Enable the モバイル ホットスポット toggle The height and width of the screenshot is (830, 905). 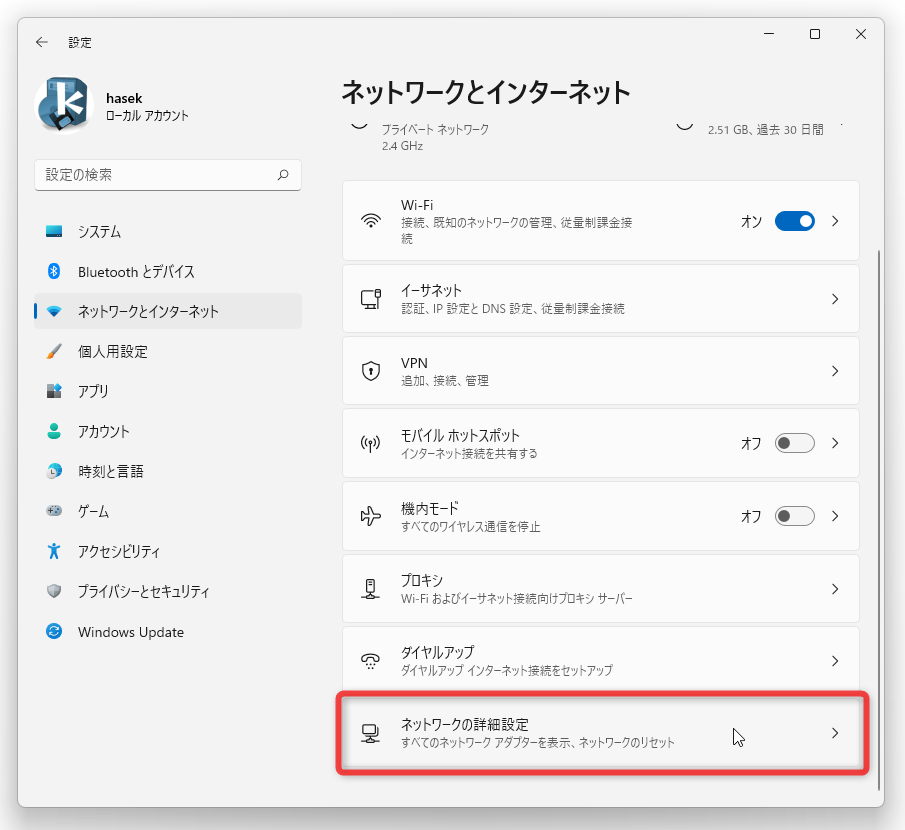tap(794, 443)
